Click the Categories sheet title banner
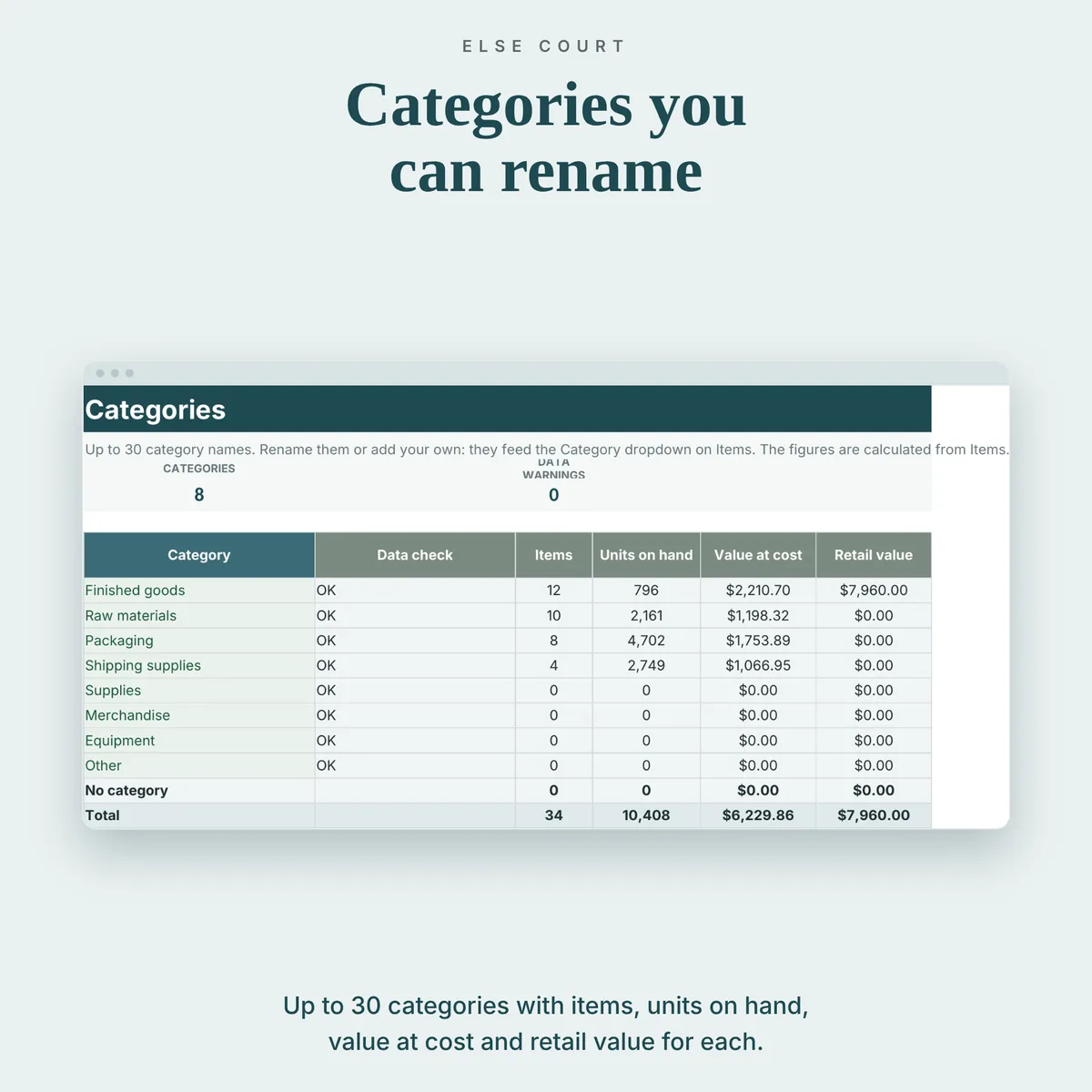Viewport: 1092px width, 1092px height. tap(507, 409)
